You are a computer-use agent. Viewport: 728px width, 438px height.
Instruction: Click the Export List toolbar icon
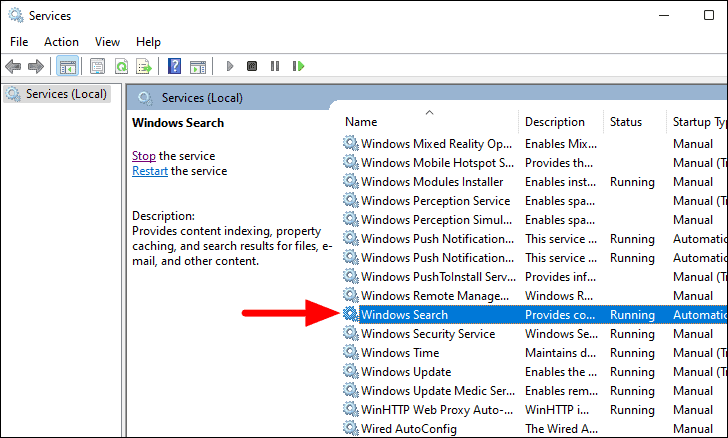[144, 66]
